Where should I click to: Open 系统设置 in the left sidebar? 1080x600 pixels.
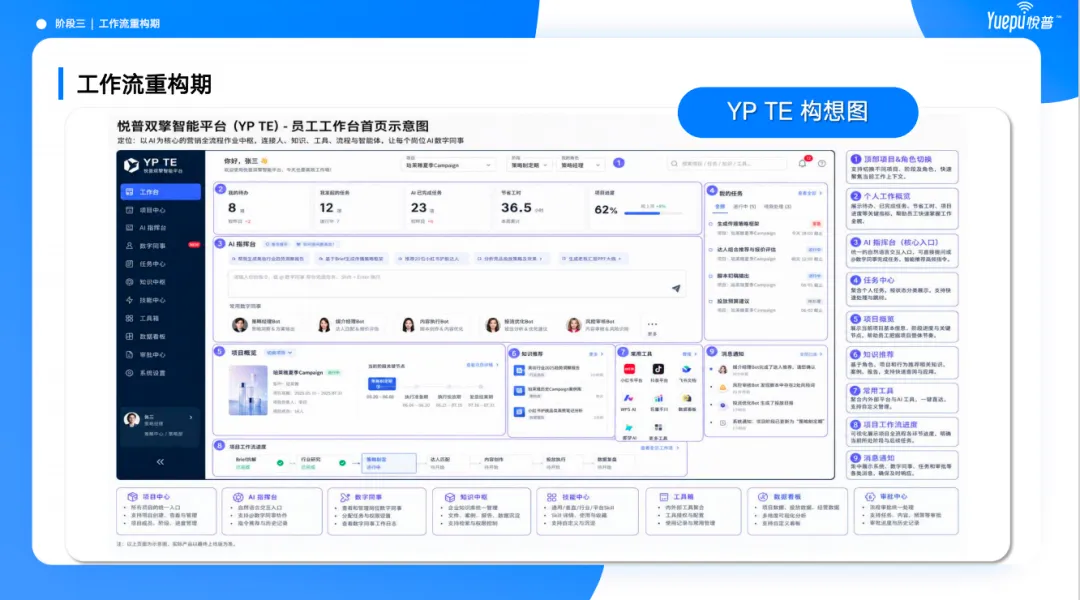click(x=160, y=373)
